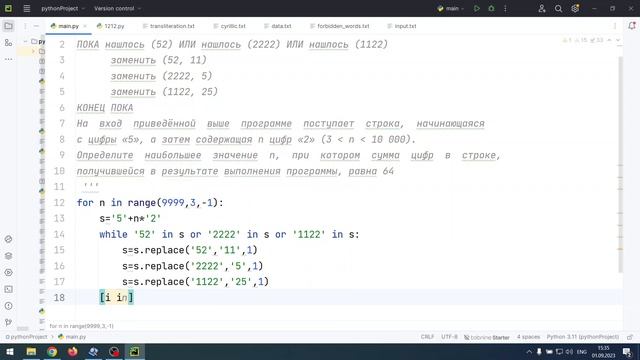Click pythonProject in the navigation bar

tap(26, 337)
